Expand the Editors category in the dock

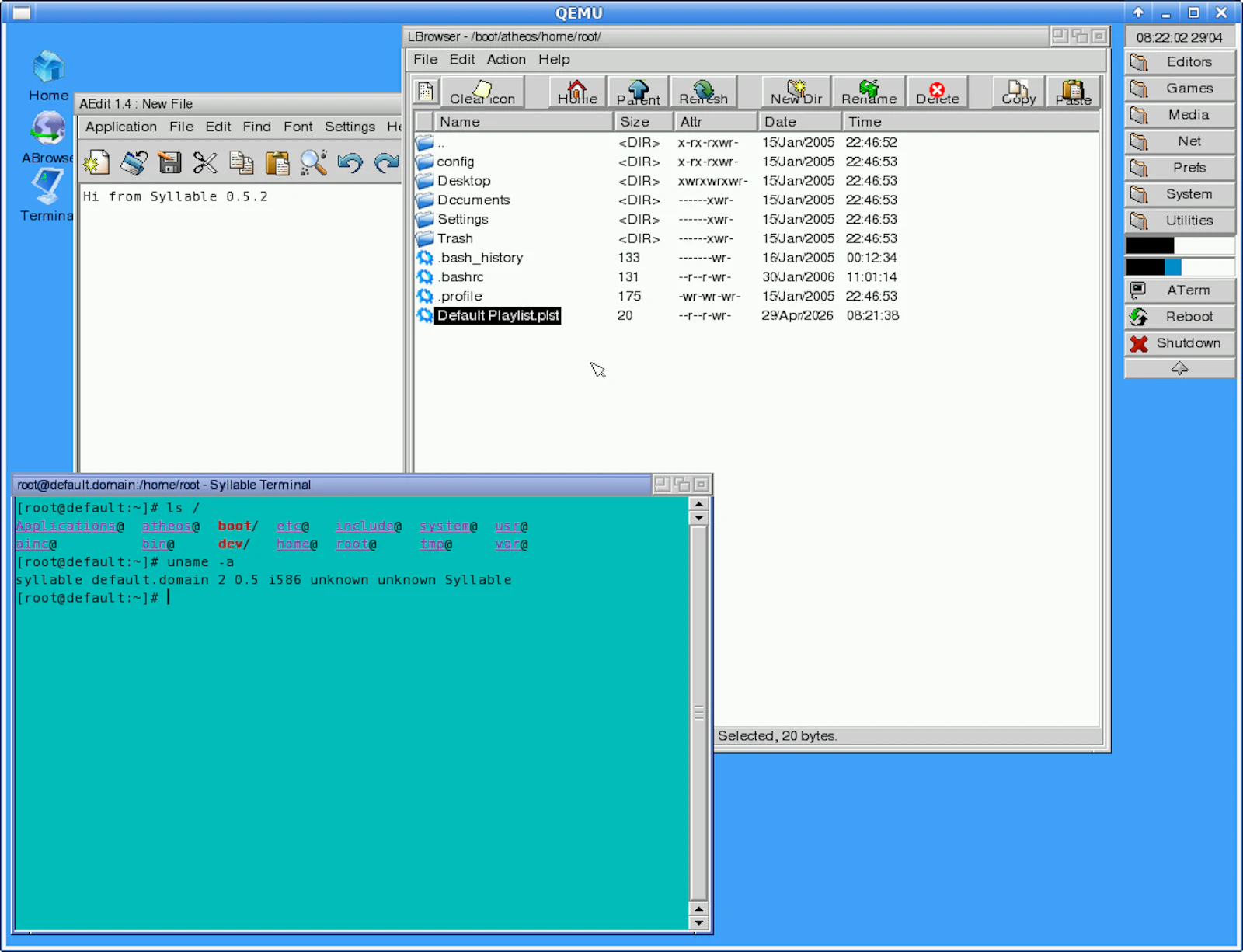coord(1179,62)
